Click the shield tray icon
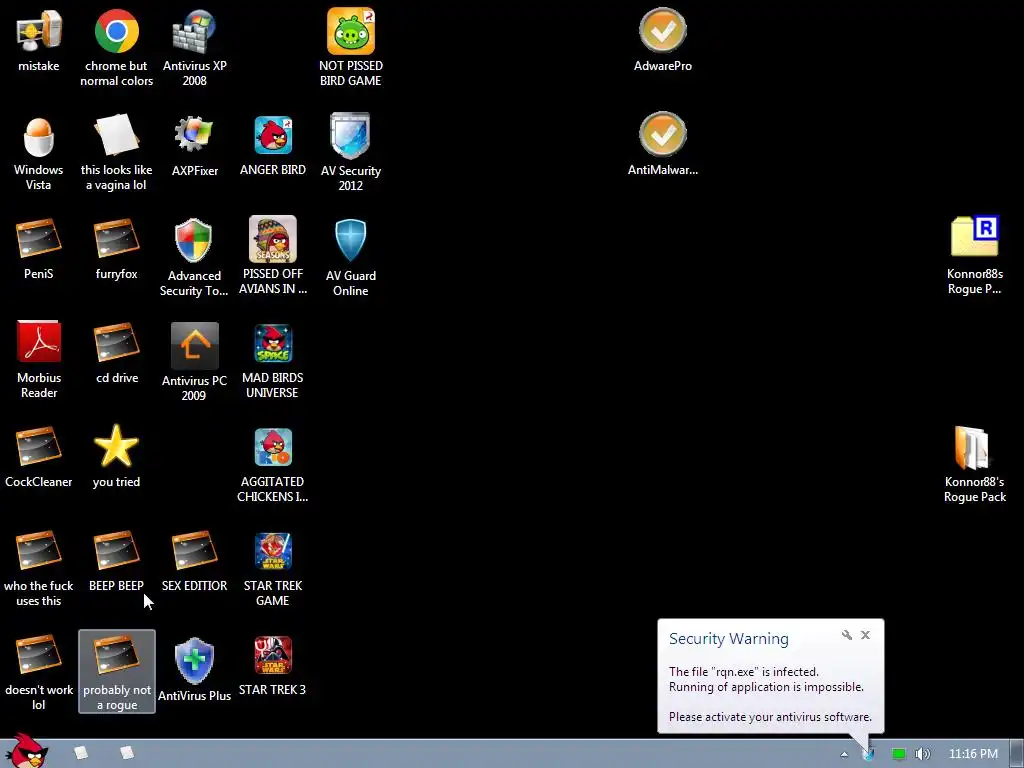The height and width of the screenshot is (768, 1024). tap(869, 754)
